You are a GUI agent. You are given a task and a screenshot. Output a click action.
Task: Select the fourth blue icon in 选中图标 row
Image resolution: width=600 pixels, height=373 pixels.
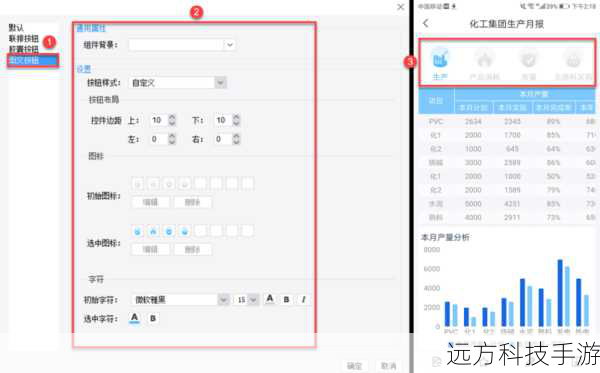pos(184,231)
